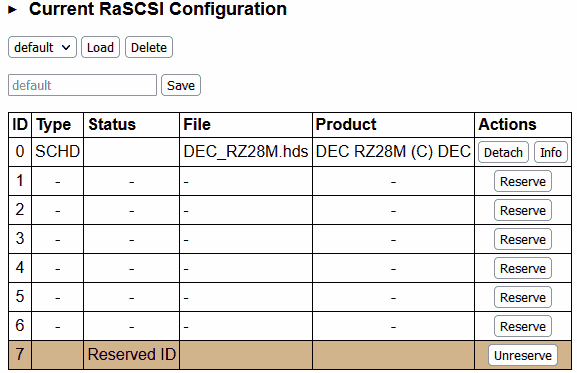Screen dimensions: 577x373
Task: Unreserve SCSI ID 7
Action: coord(523,355)
